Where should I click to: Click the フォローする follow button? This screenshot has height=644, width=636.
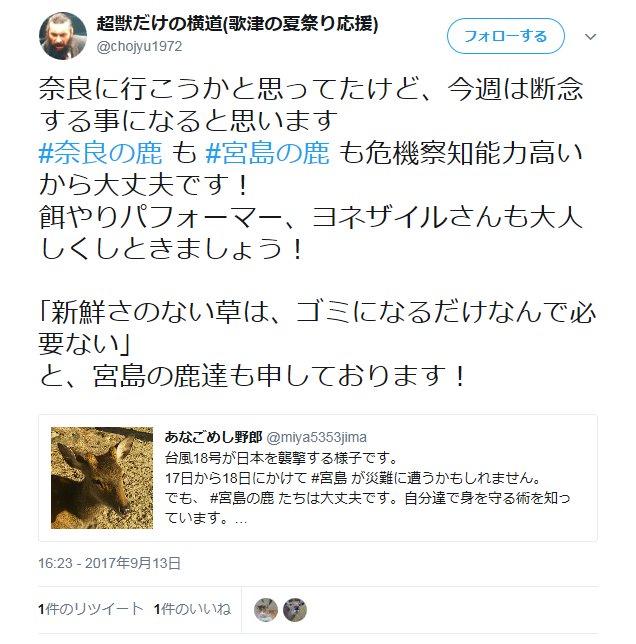coord(505,36)
